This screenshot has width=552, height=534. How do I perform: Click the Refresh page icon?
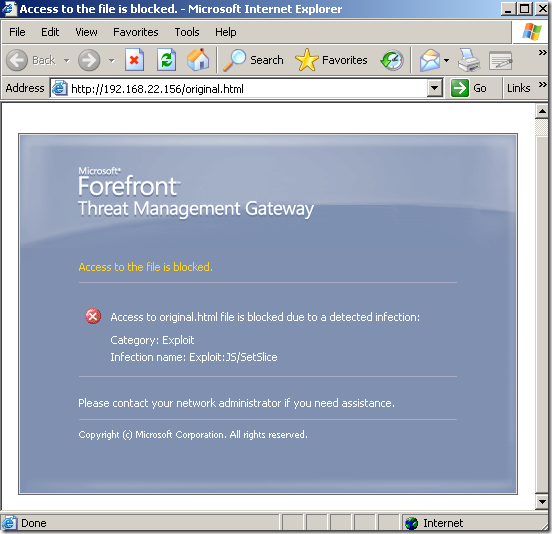point(166,60)
